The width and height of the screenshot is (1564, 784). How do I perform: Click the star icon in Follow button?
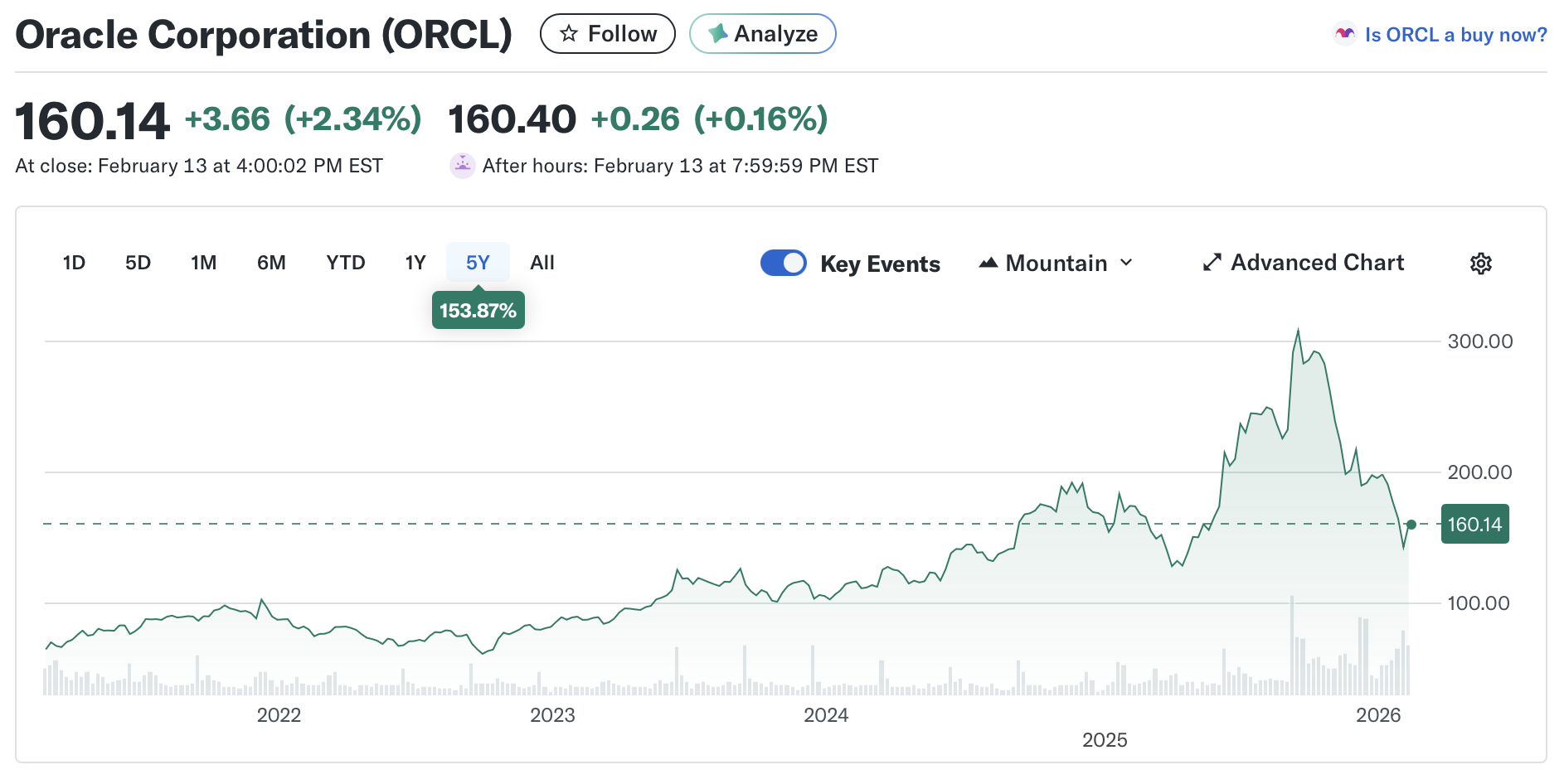[568, 34]
